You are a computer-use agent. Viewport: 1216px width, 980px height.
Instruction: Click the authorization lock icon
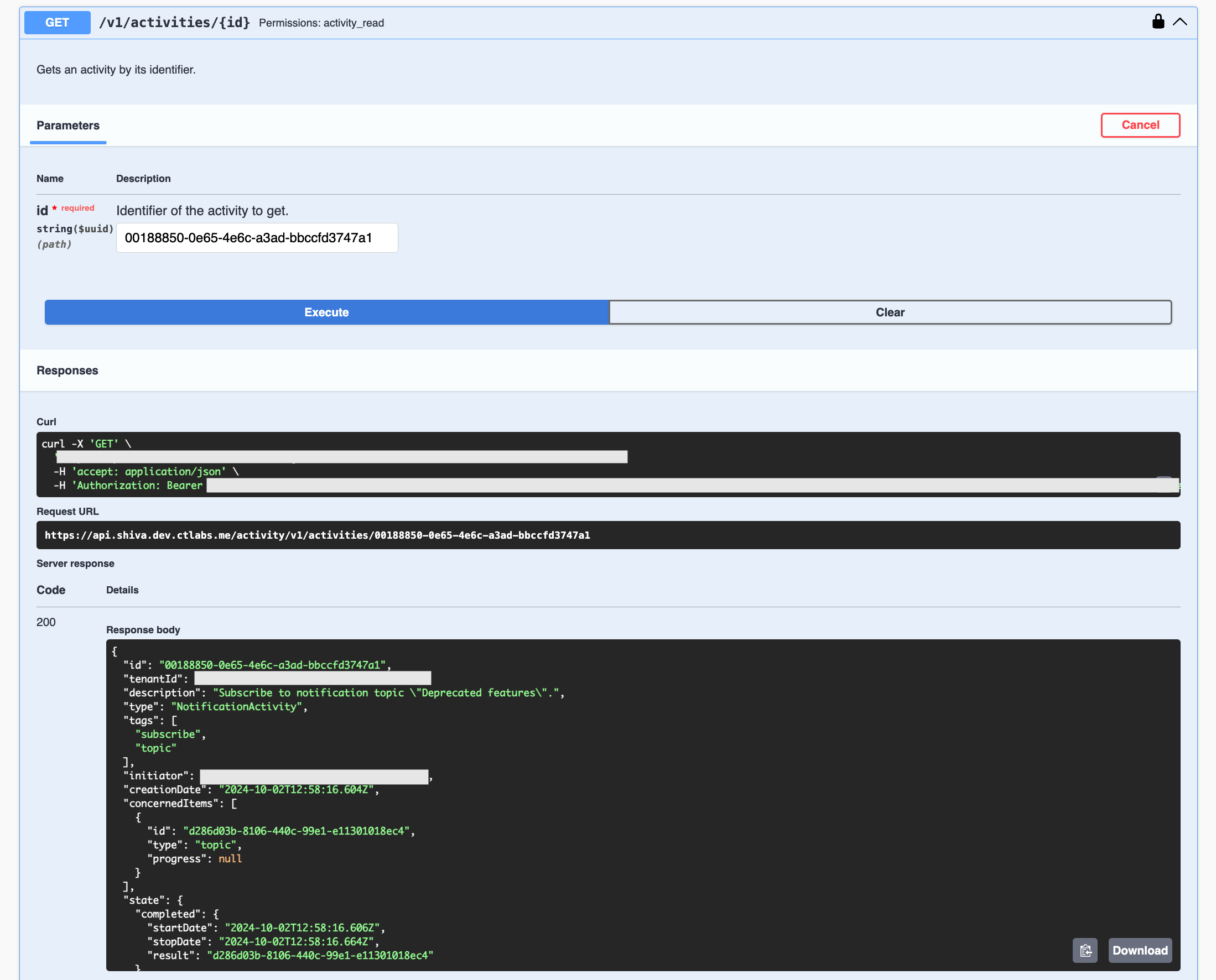[1158, 22]
